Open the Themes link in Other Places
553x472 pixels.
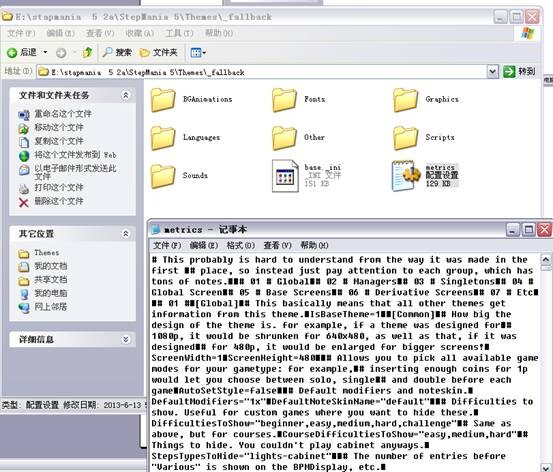point(47,253)
